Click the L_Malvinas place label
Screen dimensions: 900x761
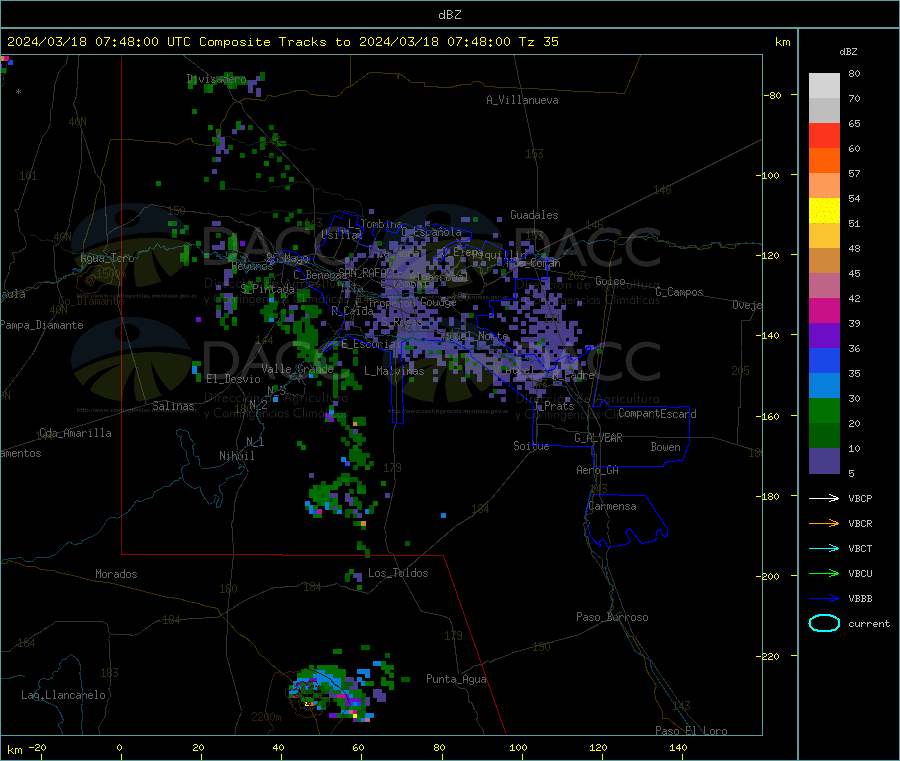click(394, 371)
